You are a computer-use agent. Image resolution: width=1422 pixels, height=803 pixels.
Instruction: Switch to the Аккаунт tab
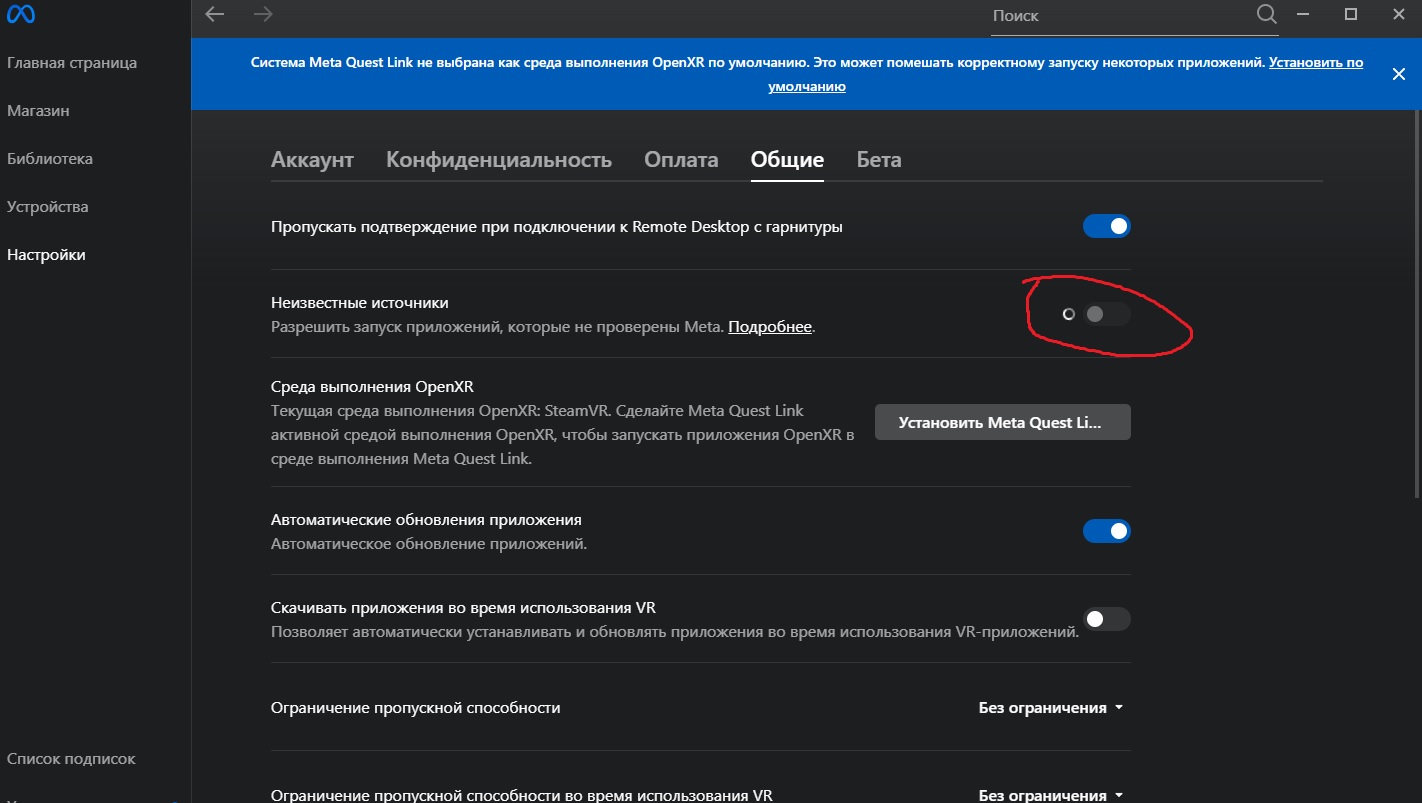coord(312,160)
